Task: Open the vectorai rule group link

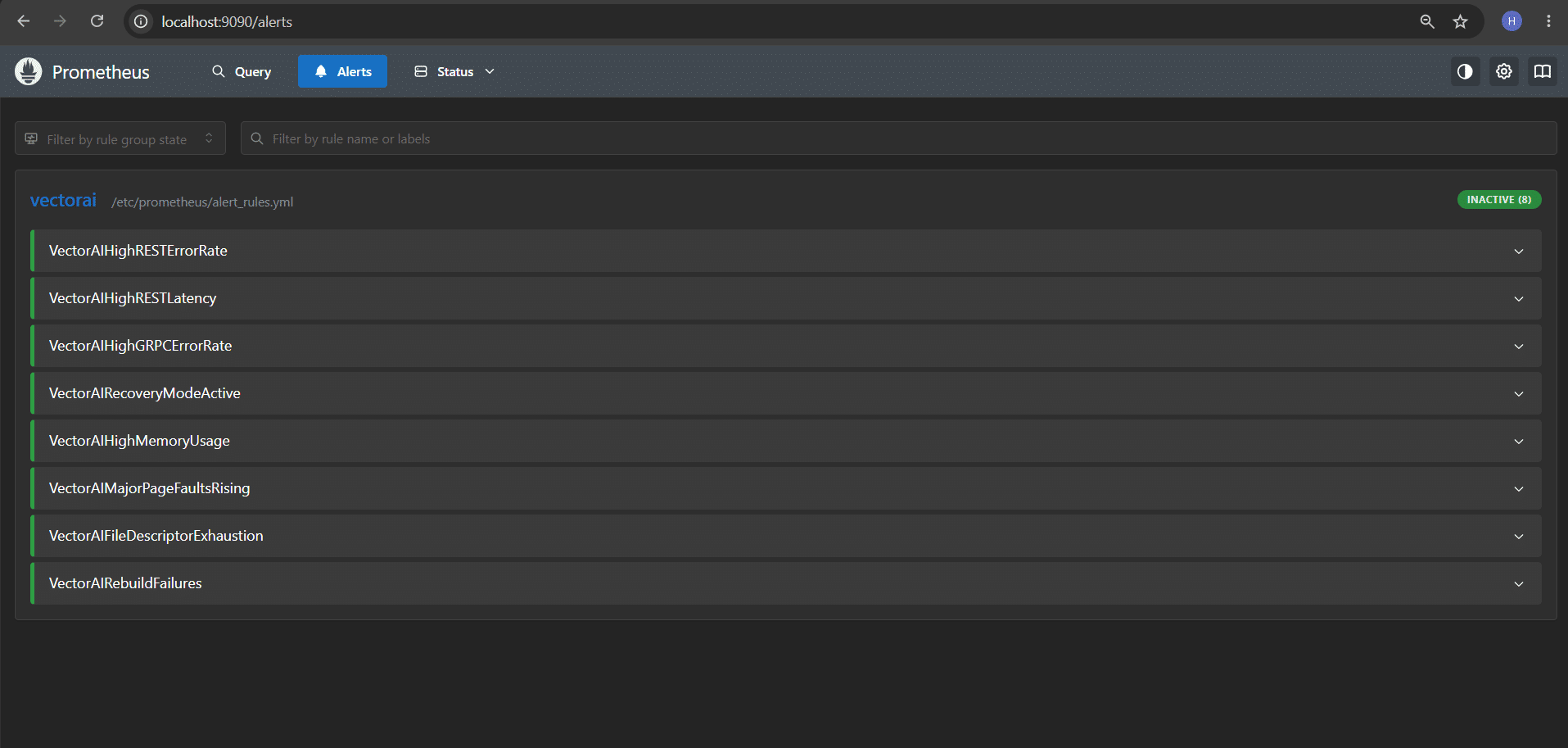Action: pyautogui.click(x=63, y=200)
